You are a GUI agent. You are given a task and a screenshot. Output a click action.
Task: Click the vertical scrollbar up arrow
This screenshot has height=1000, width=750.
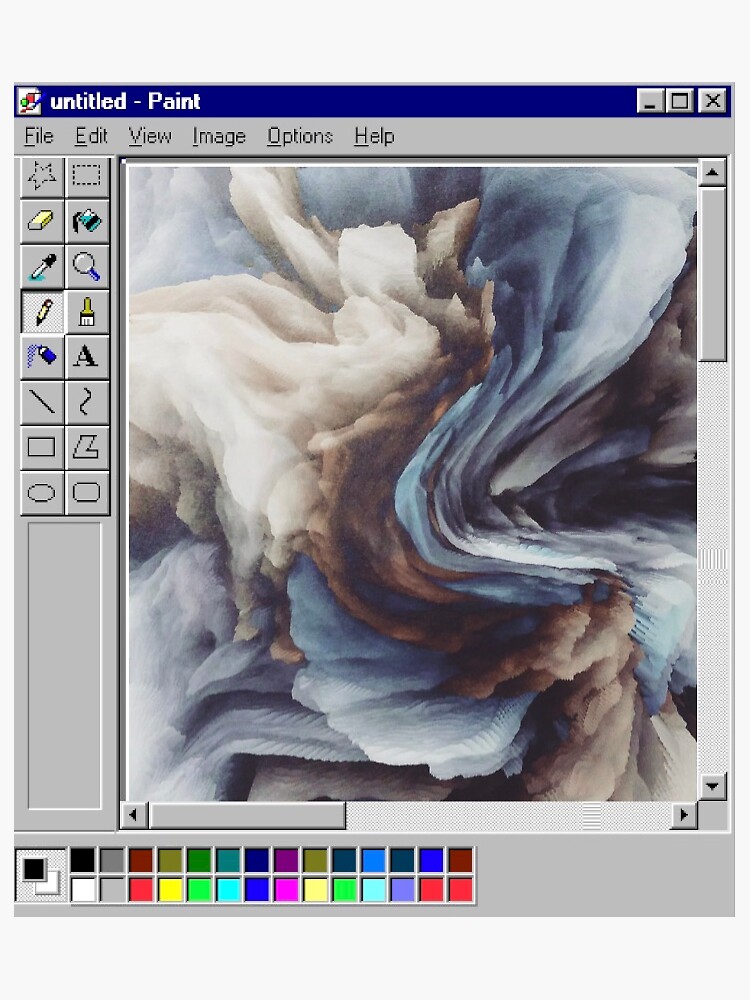(712, 172)
